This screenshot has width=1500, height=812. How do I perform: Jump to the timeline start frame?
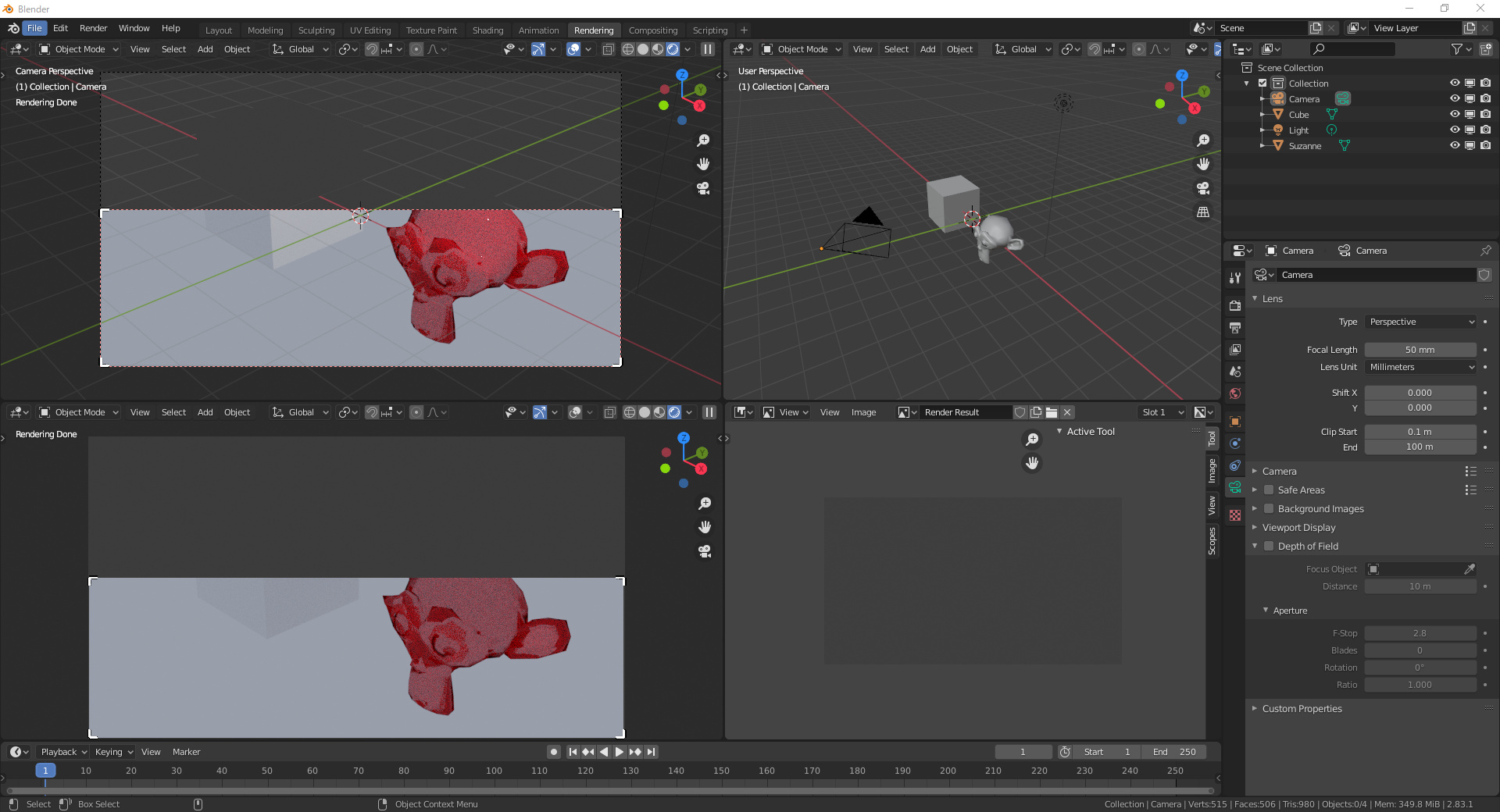[573, 752]
